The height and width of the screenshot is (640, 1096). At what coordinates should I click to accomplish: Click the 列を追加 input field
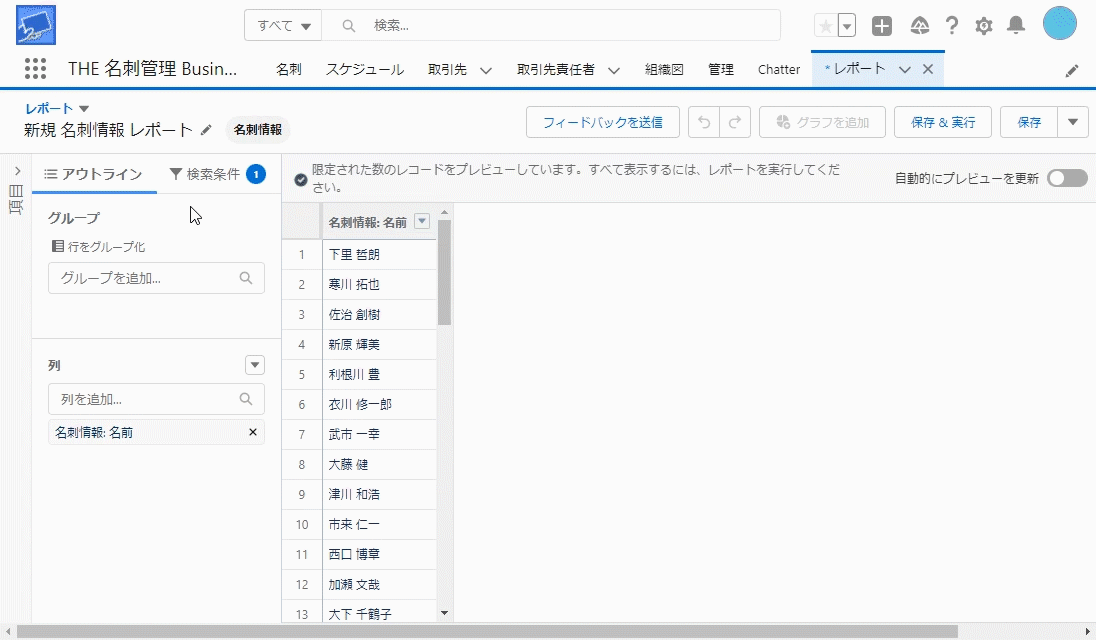(156, 399)
